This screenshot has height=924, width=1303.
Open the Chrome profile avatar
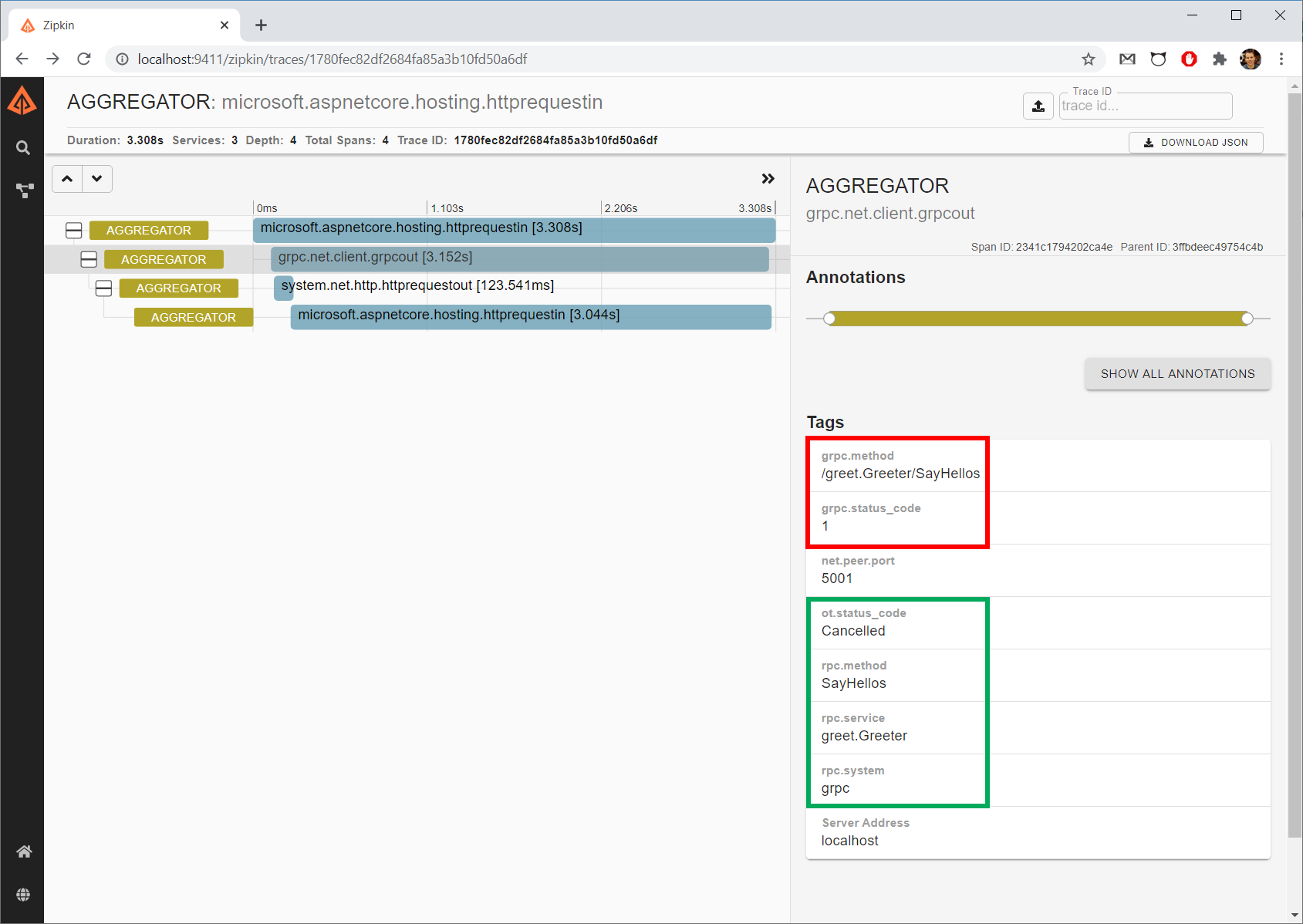click(1251, 59)
